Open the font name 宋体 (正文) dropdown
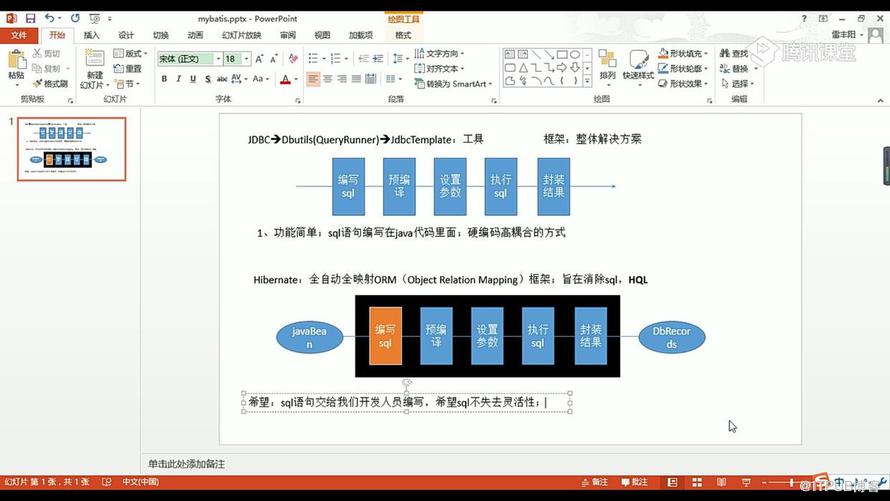 (218, 58)
